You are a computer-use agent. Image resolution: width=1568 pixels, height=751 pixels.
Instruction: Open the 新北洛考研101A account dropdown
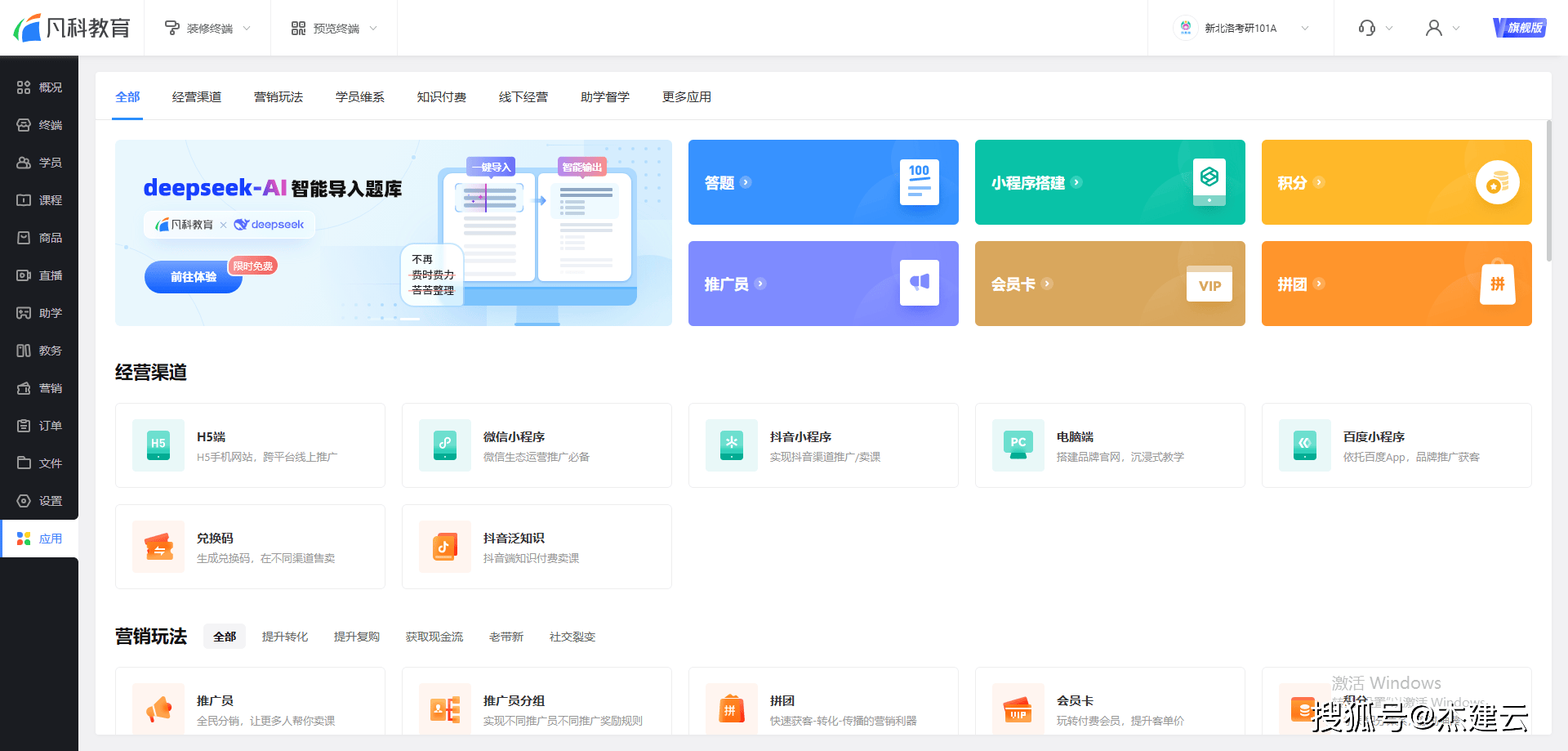pyautogui.click(x=1241, y=28)
